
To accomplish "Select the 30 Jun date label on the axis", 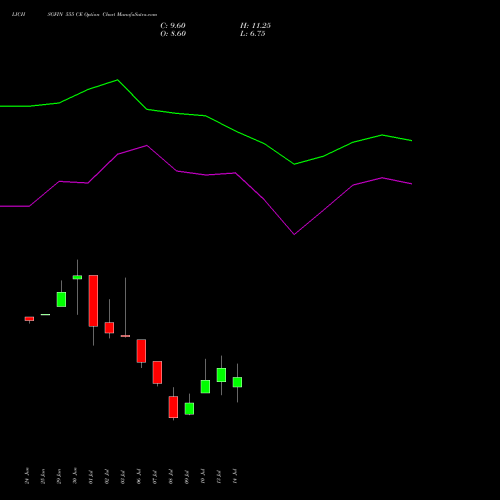I will [x=75, y=476].
